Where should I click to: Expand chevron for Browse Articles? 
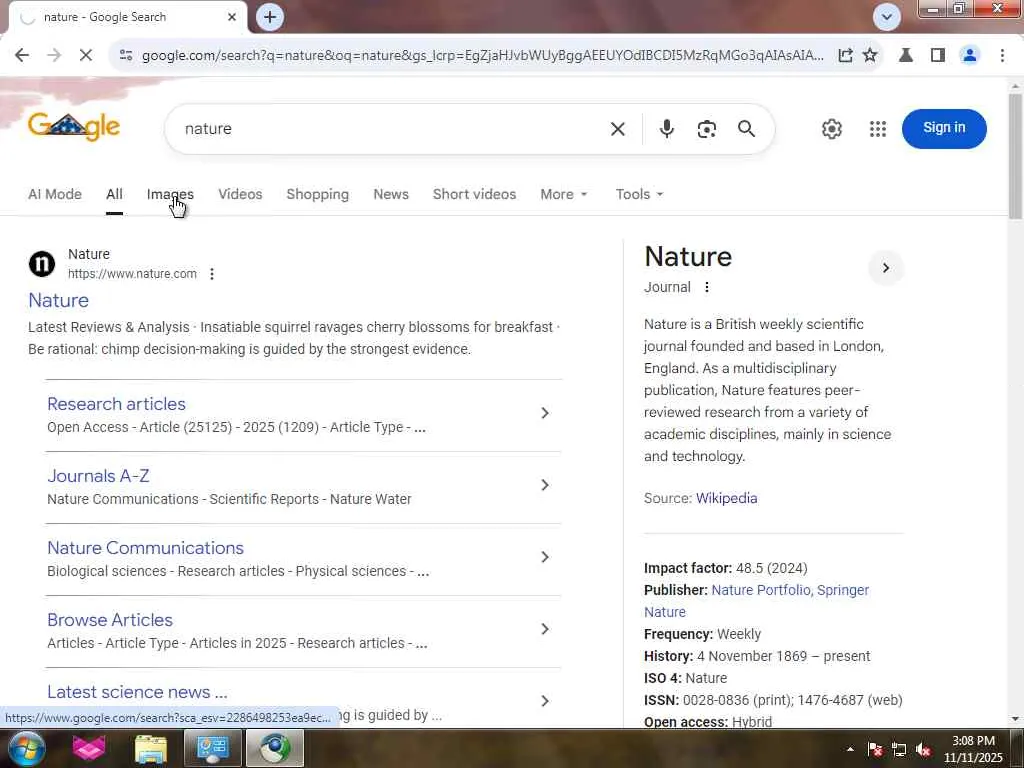point(545,628)
